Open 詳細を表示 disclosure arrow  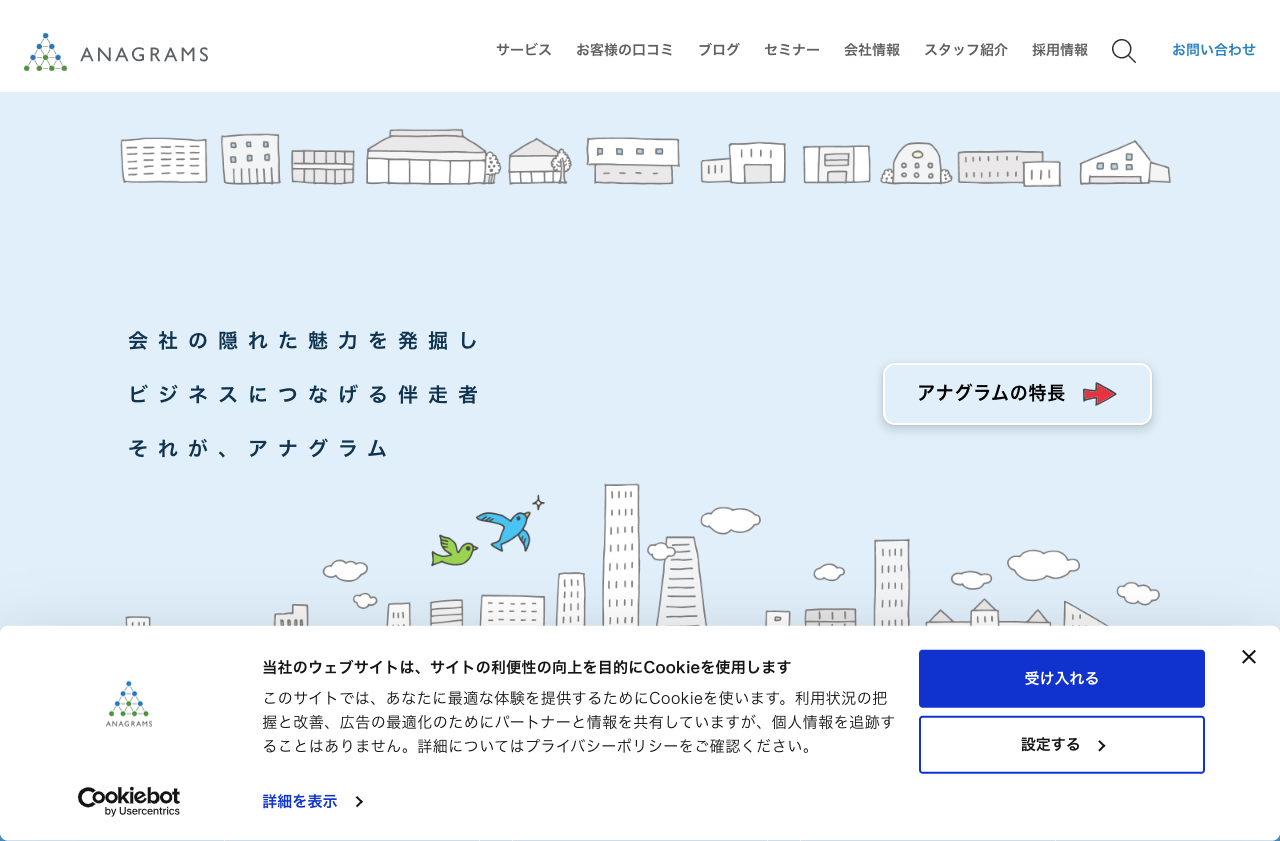(358, 801)
